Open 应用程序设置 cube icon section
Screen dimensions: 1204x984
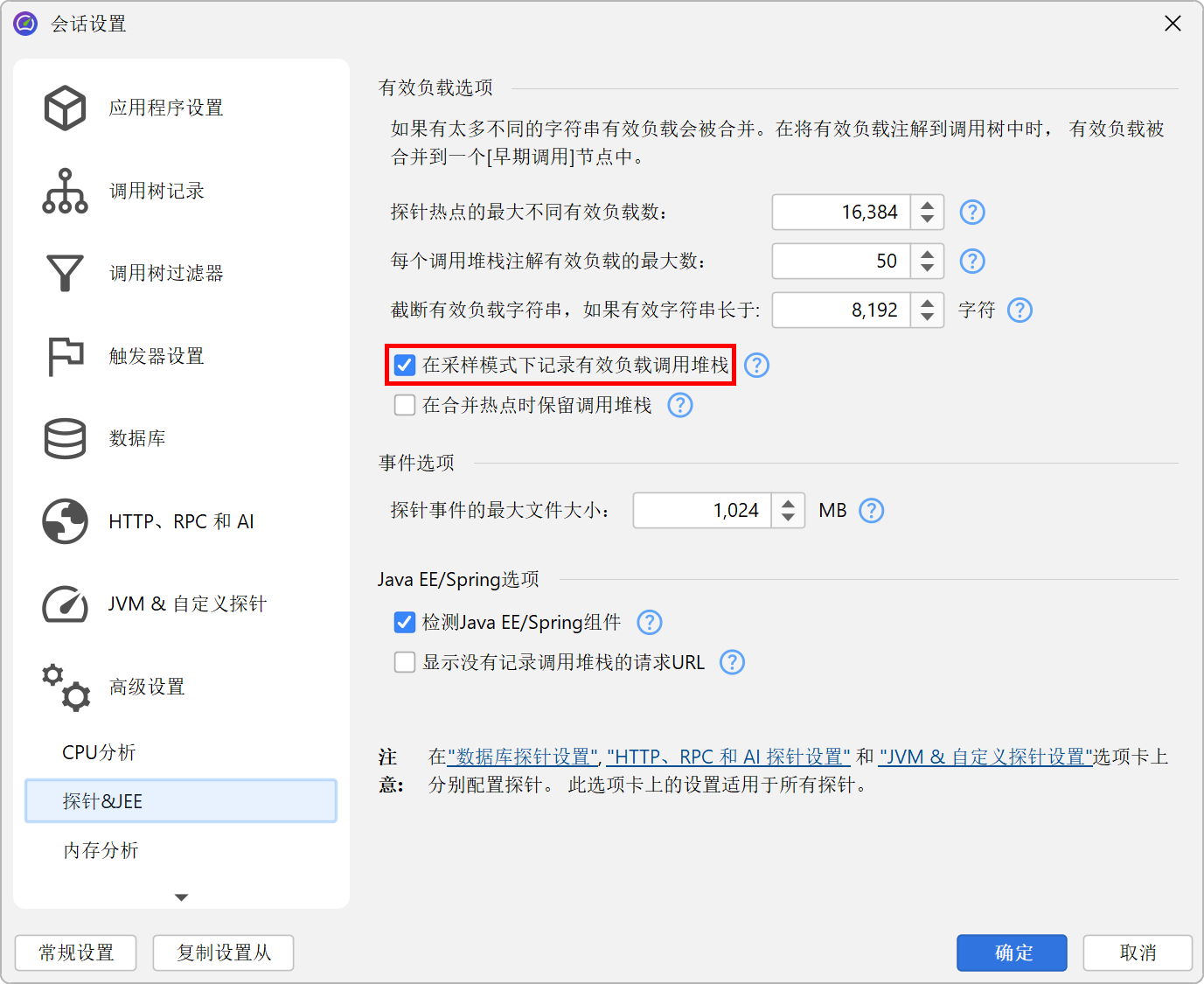click(66, 108)
